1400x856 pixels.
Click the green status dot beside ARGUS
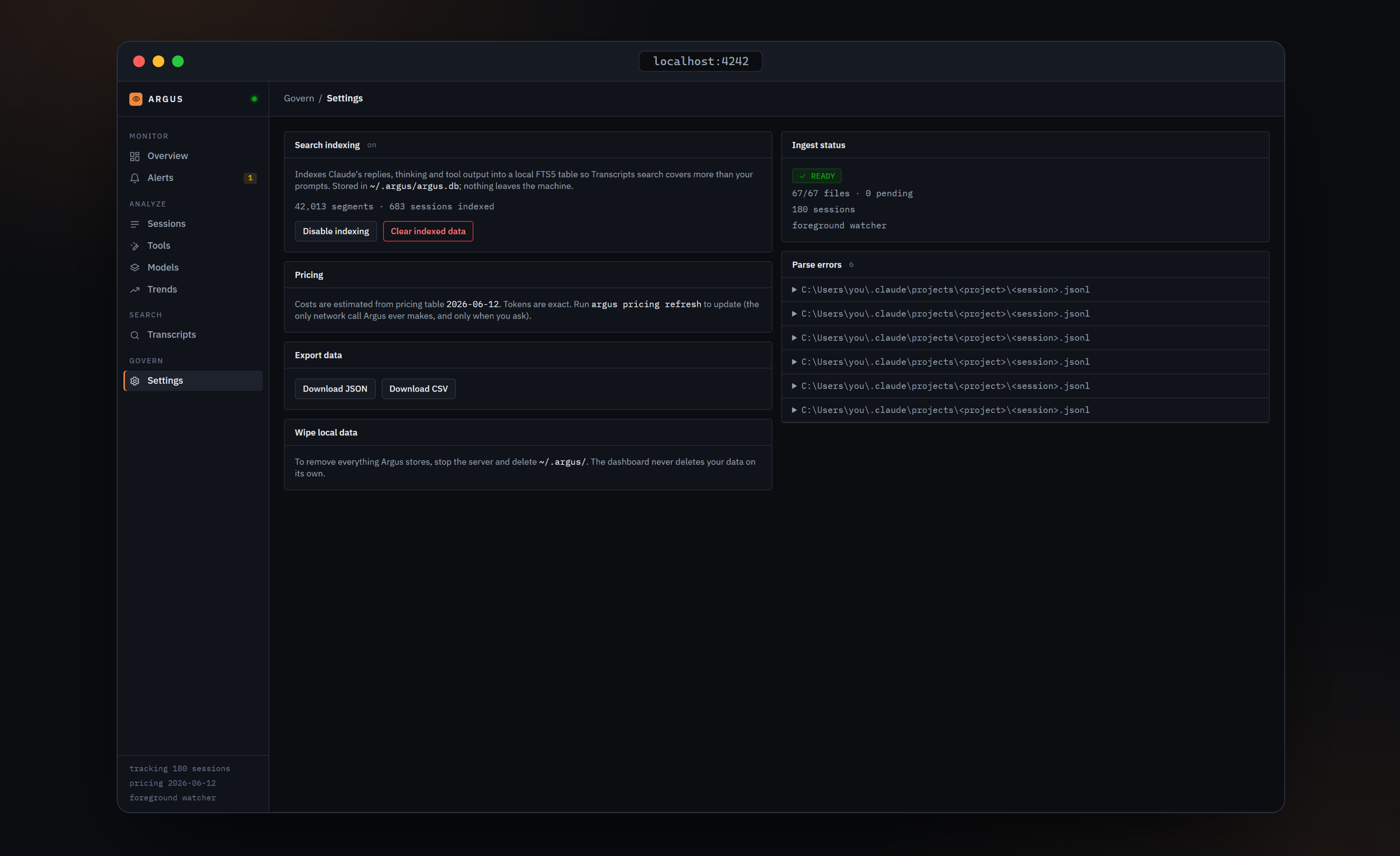[254, 99]
